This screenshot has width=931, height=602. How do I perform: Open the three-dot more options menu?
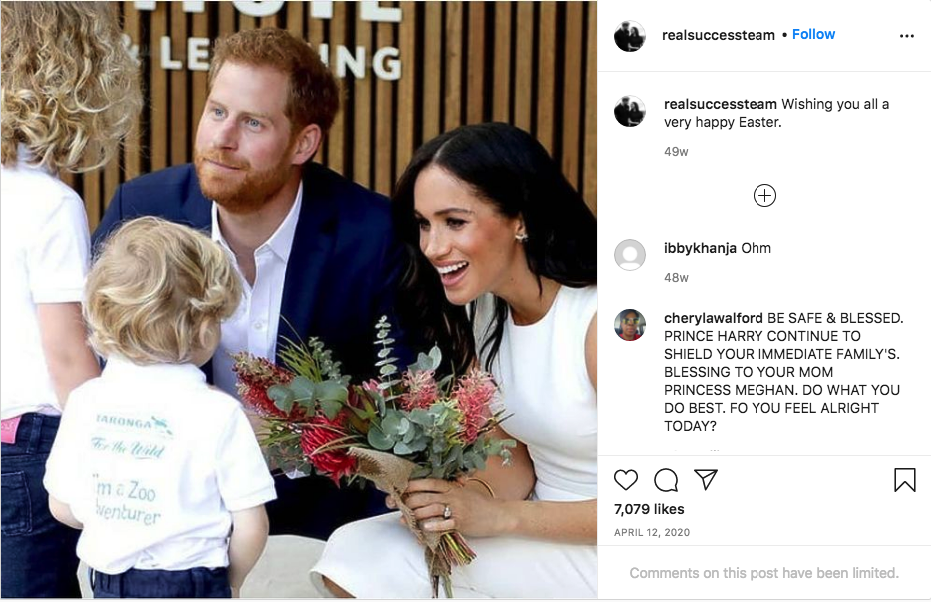tap(907, 36)
